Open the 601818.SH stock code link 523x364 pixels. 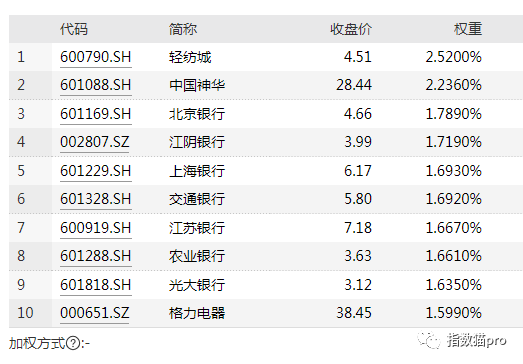[96, 285]
